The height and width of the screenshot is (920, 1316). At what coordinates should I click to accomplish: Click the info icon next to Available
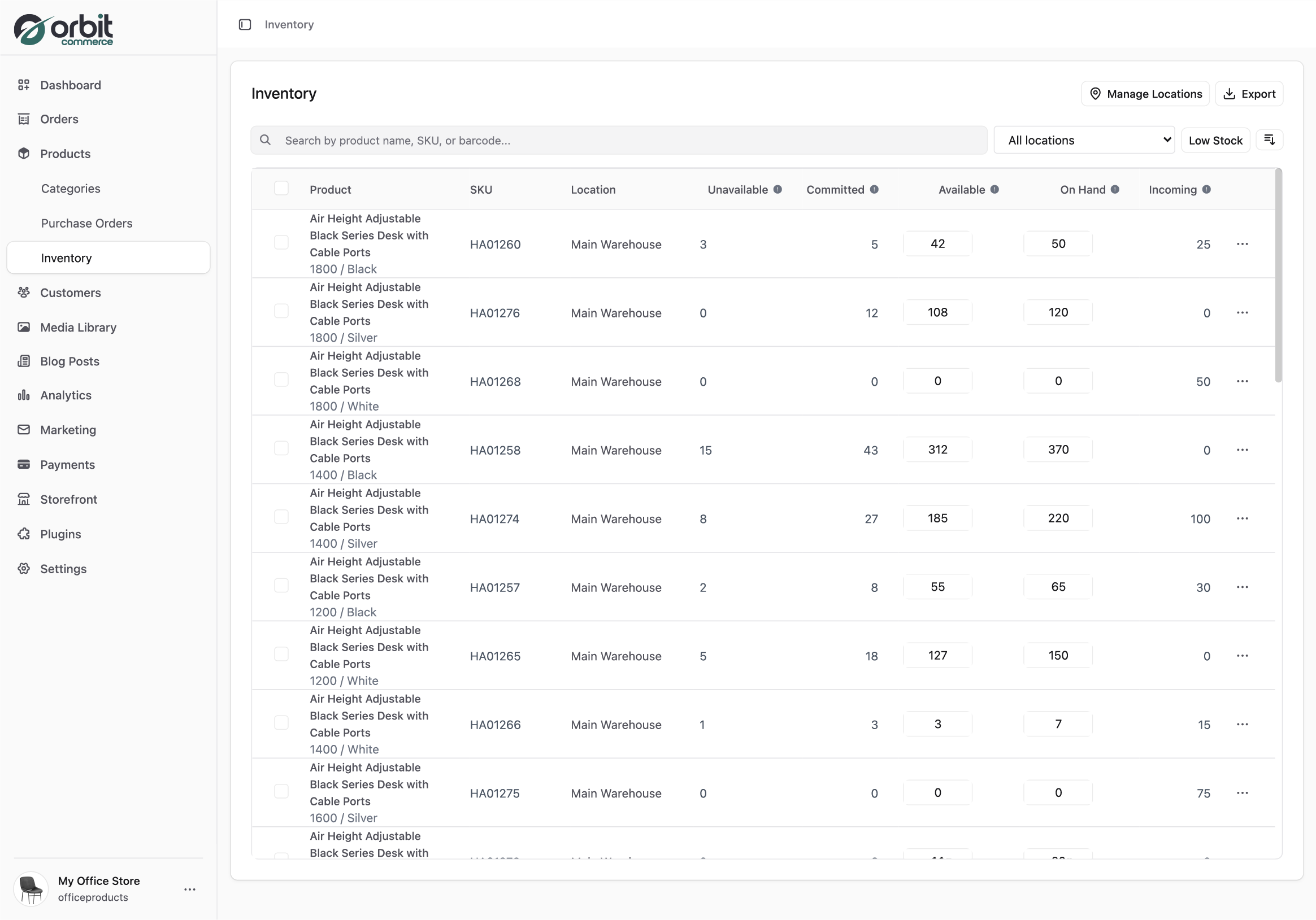994,190
